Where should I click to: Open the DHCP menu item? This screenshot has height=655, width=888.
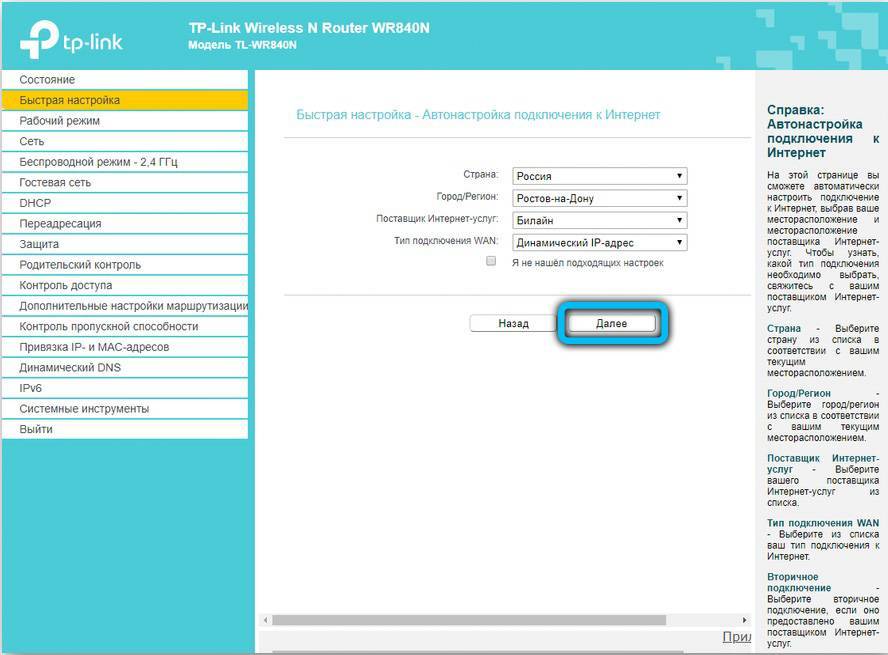(35, 203)
